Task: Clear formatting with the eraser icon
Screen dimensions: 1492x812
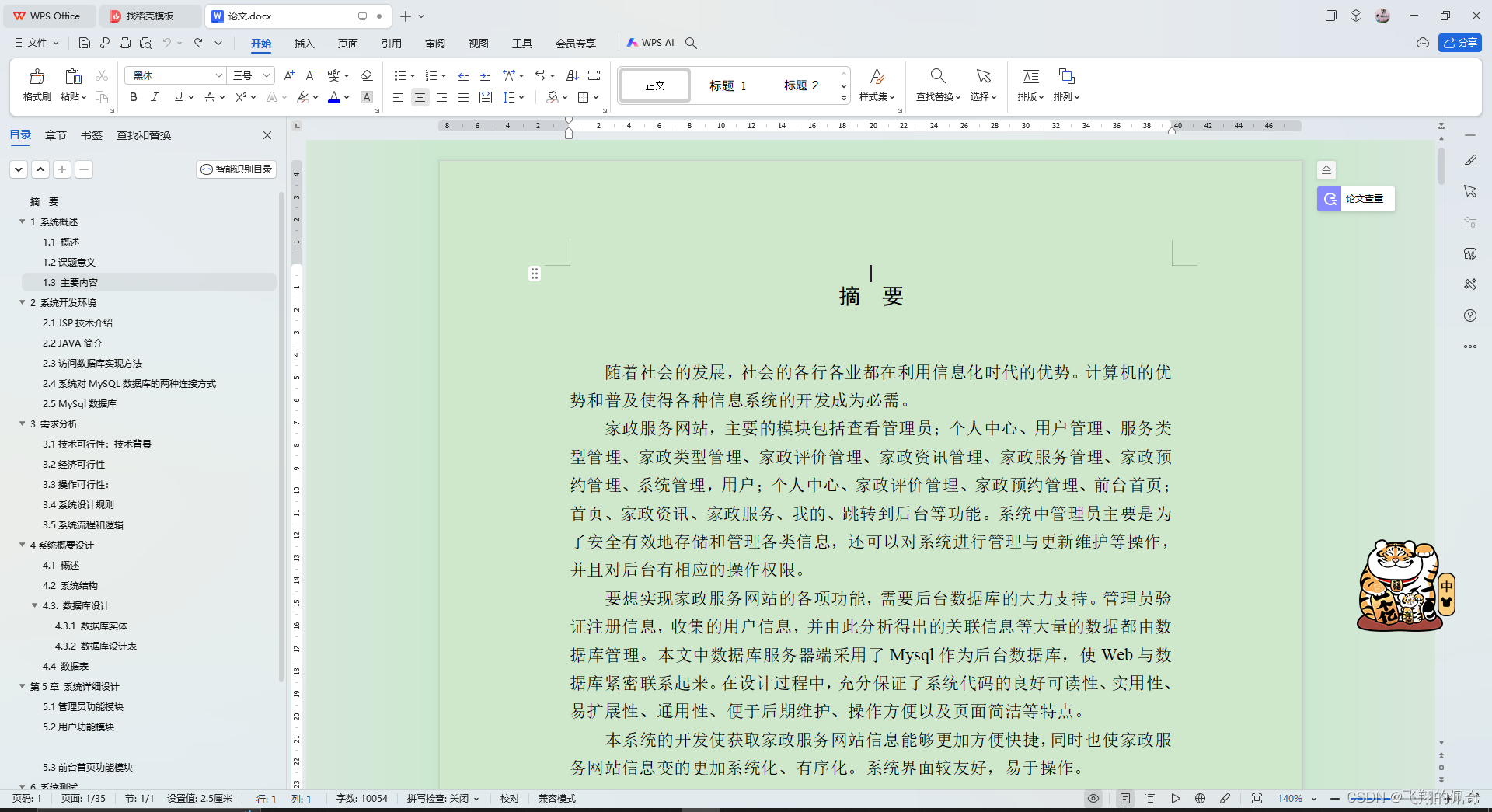Action: coord(367,75)
